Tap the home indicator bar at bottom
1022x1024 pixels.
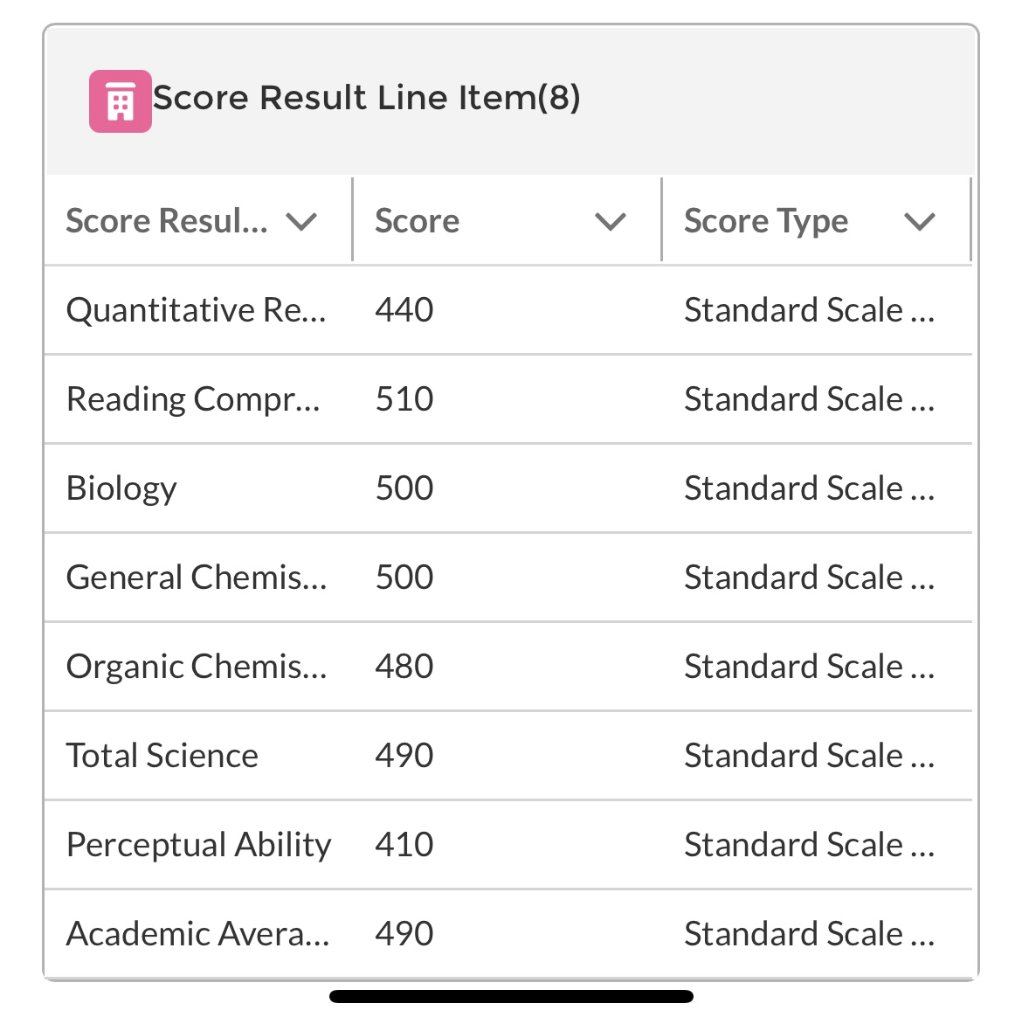(x=511, y=996)
